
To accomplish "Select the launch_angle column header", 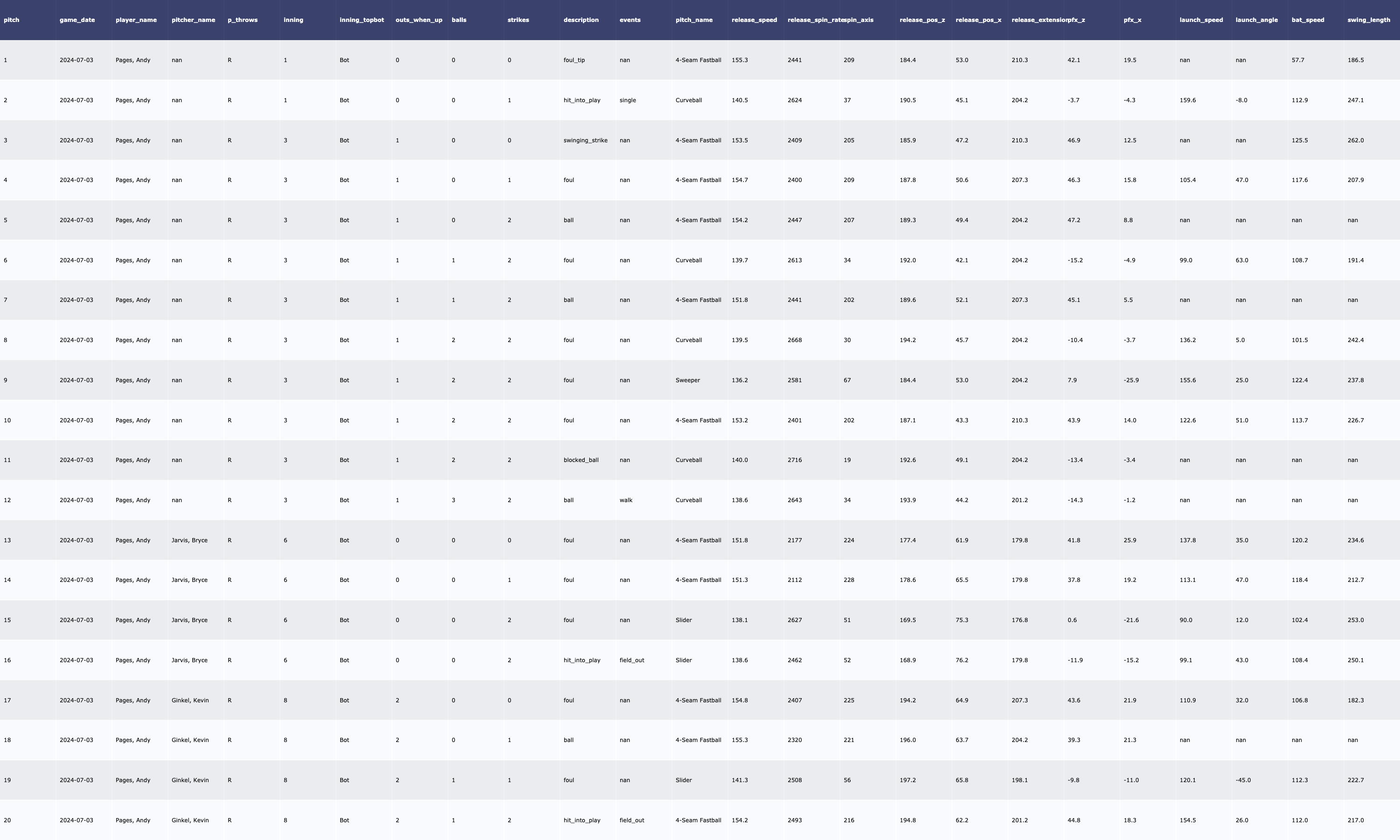I will [x=1256, y=20].
